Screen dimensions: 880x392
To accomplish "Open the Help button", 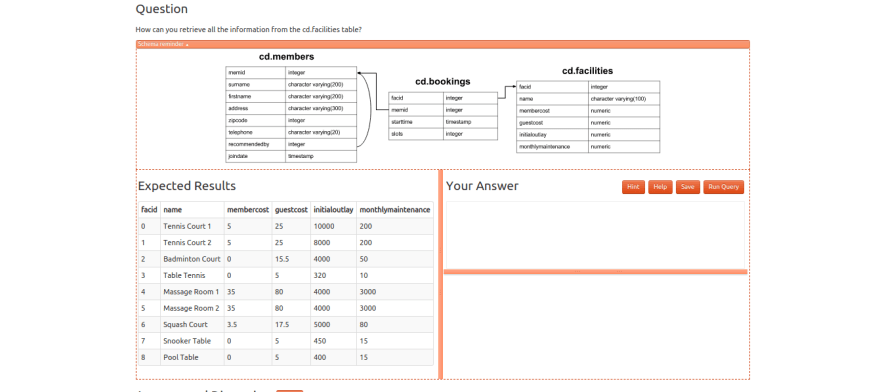I will tap(660, 187).
